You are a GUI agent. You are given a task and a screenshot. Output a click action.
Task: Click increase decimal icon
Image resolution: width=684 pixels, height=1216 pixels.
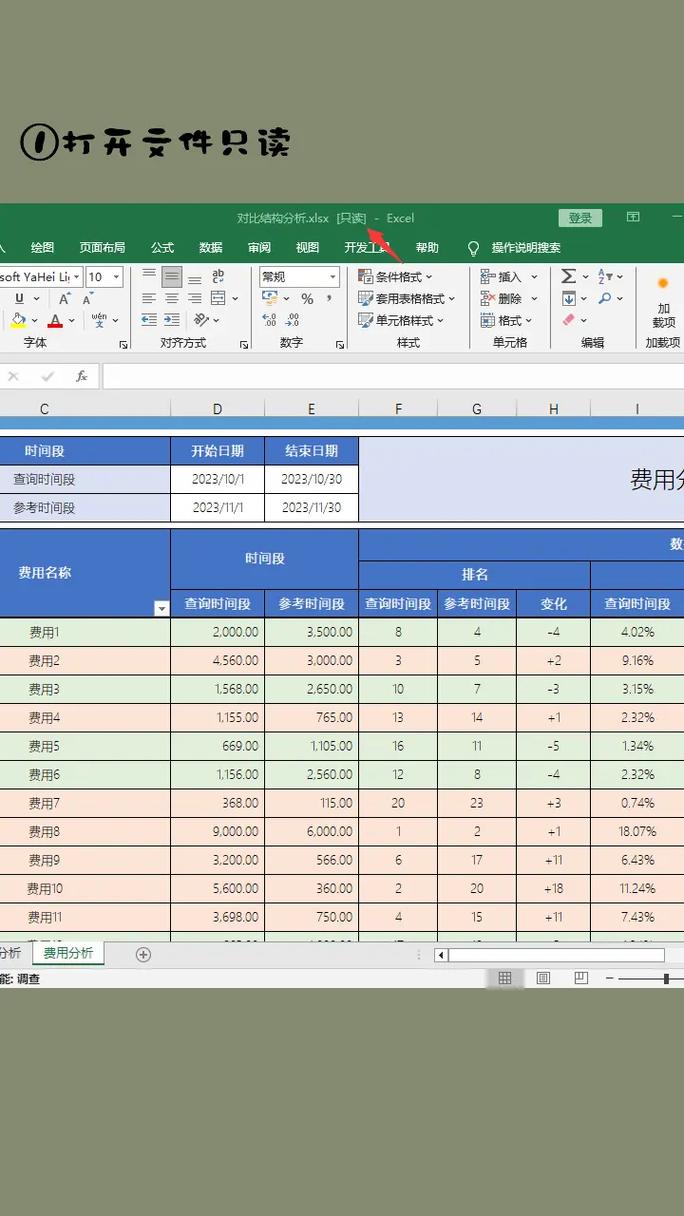[x=270, y=320]
